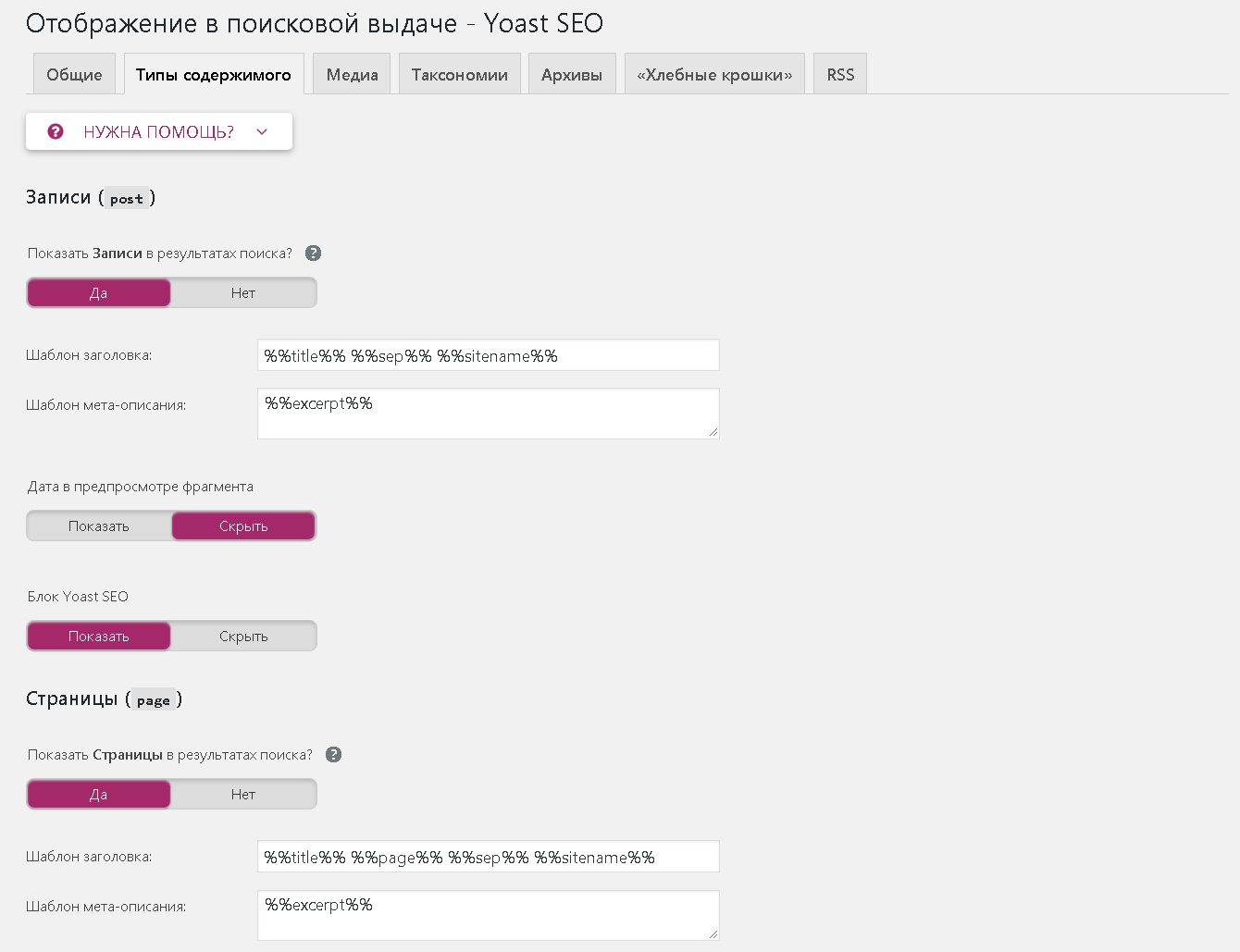The height and width of the screenshot is (952, 1240).
Task: Click the Записи title template input field
Action: tap(489, 355)
